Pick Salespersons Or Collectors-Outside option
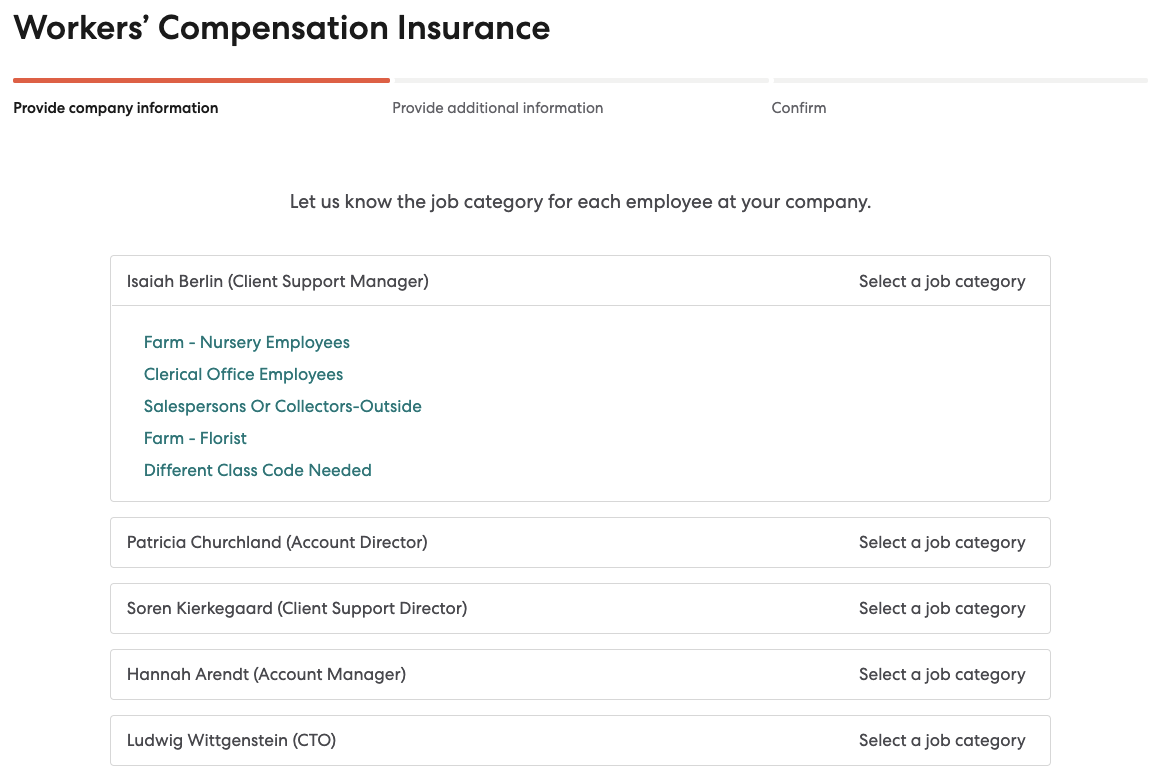The width and height of the screenshot is (1160, 778). pyautogui.click(x=283, y=406)
